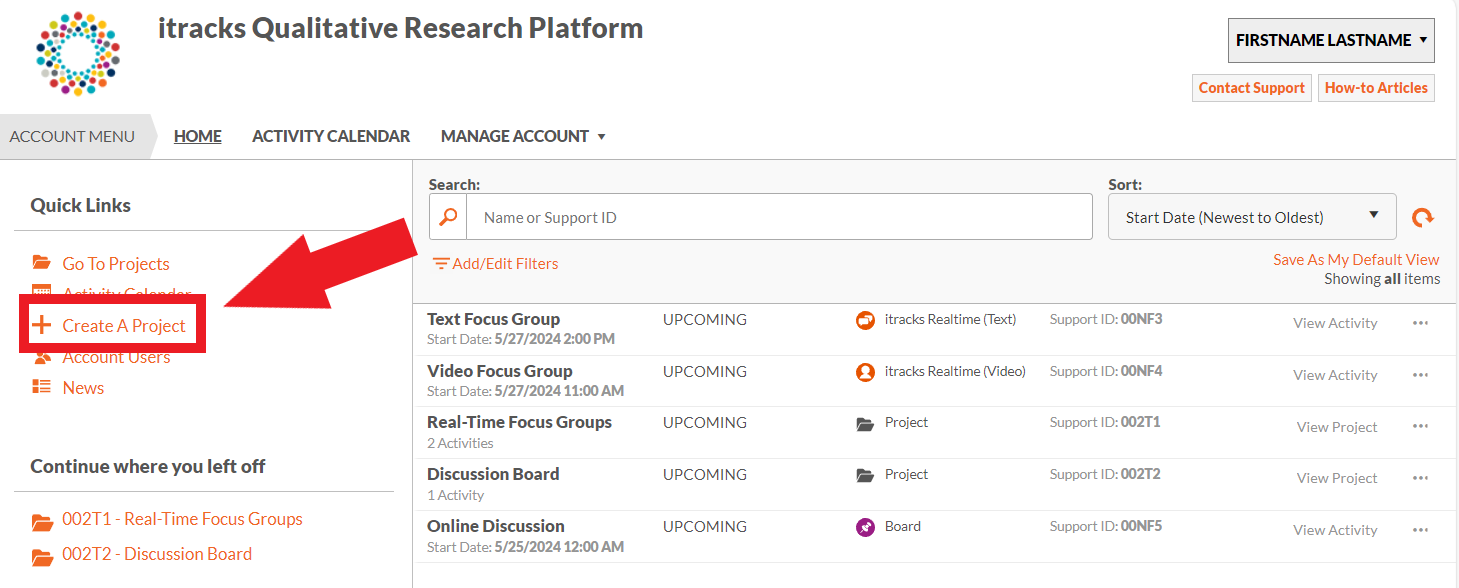Click the Create A Project plus icon
The image size is (1459, 588).
tap(41, 325)
